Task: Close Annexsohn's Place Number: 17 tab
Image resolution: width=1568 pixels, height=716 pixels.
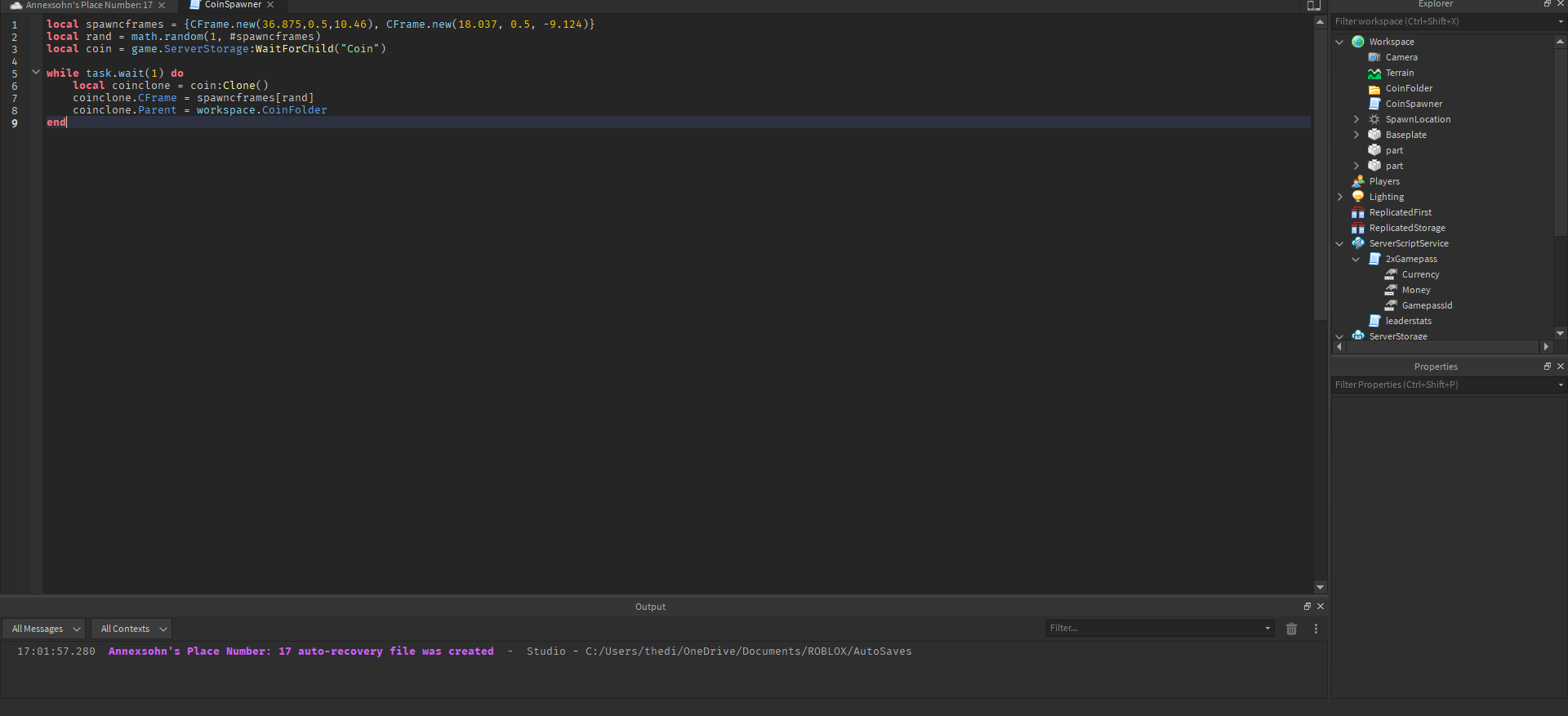Action: pos(162,5)
